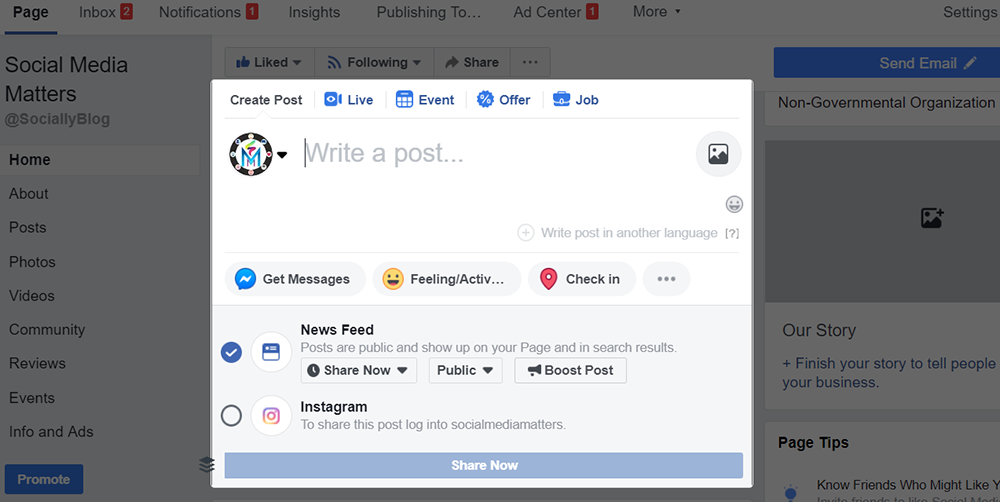Click Write post in another language text

click(x=629, y=233)
